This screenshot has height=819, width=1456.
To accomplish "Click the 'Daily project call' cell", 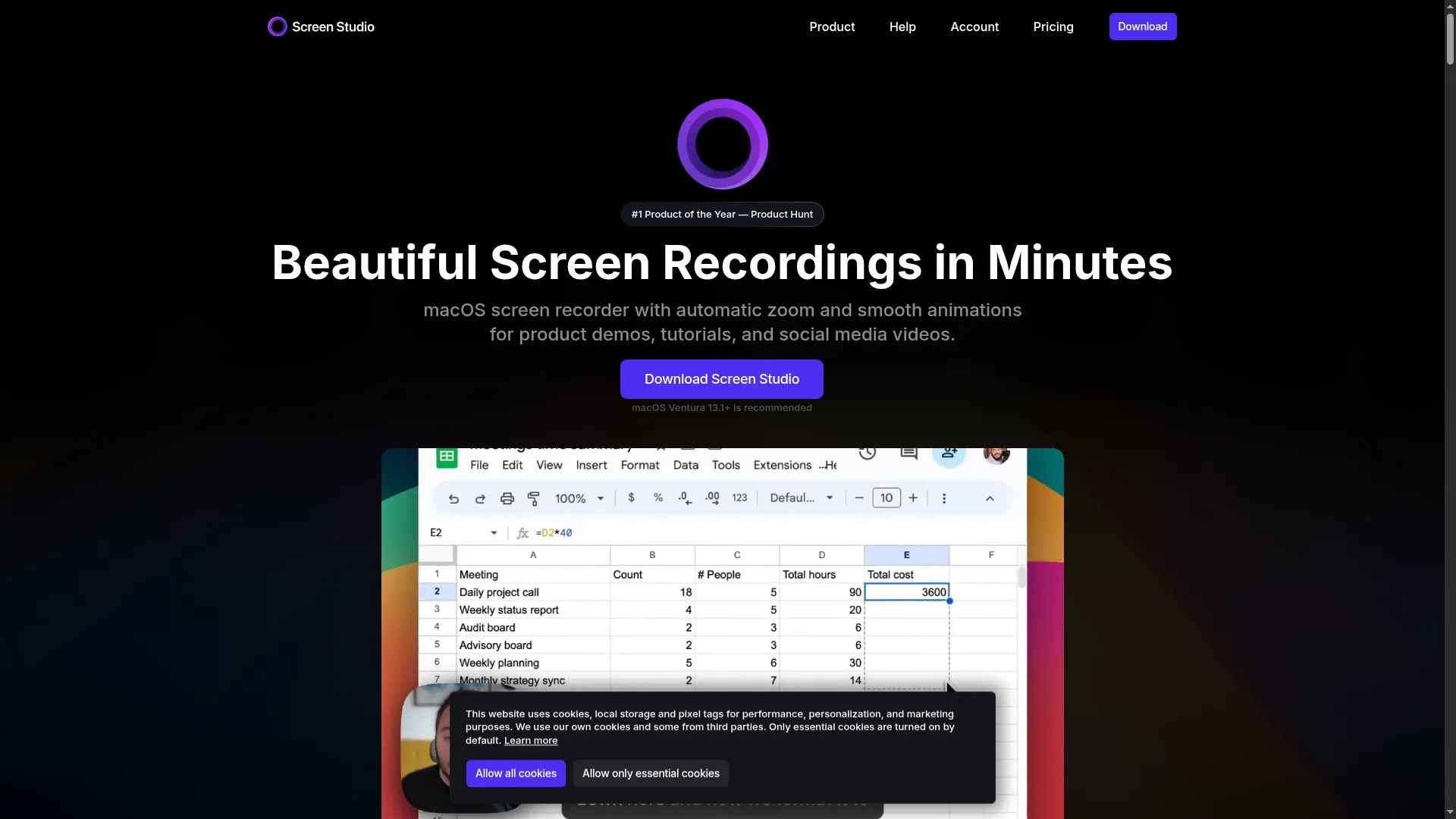I will click(533, 592).
